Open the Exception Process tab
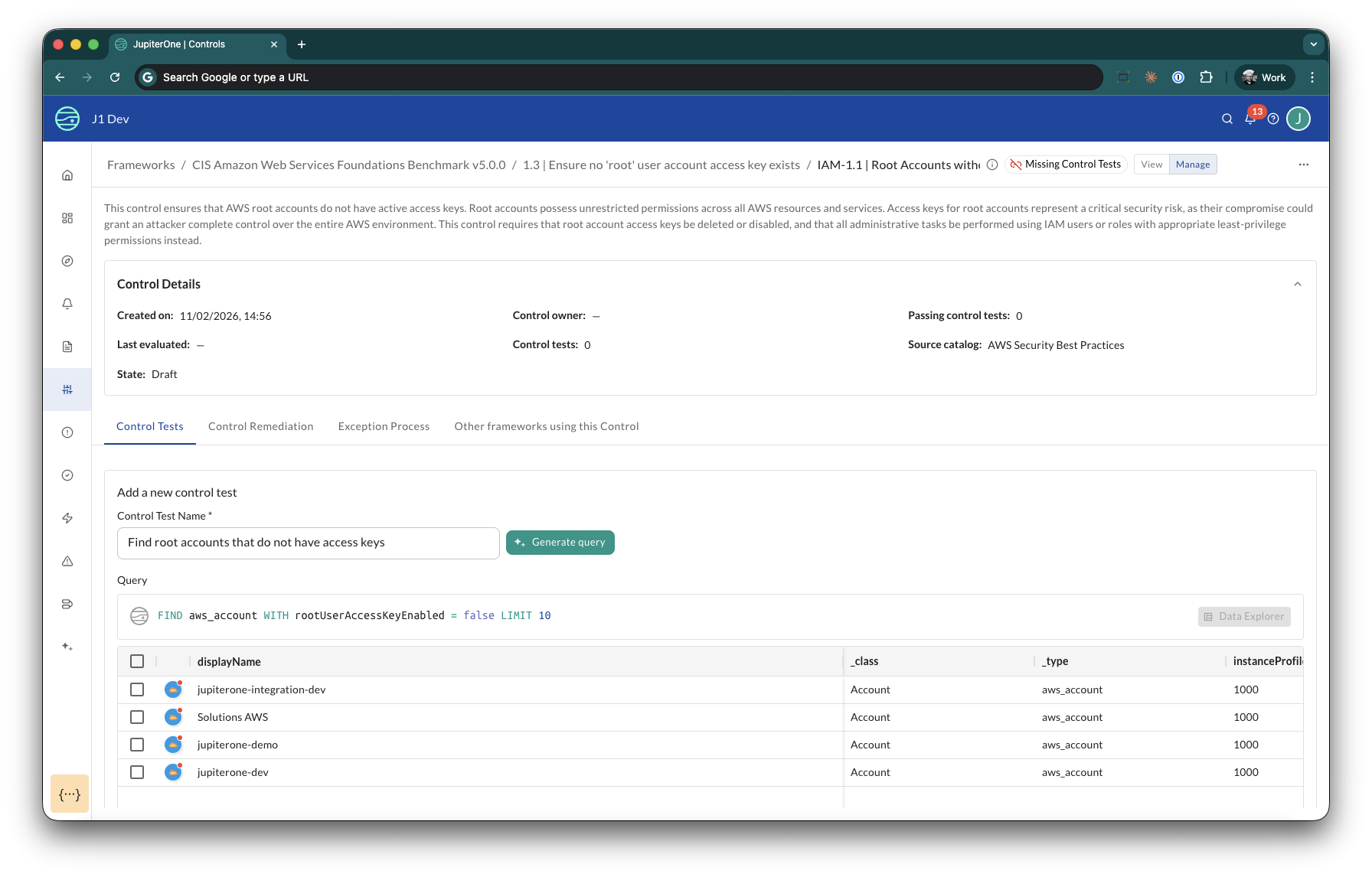The height and width of the screenshot is (877, 1372). click(x=384, y=426)
